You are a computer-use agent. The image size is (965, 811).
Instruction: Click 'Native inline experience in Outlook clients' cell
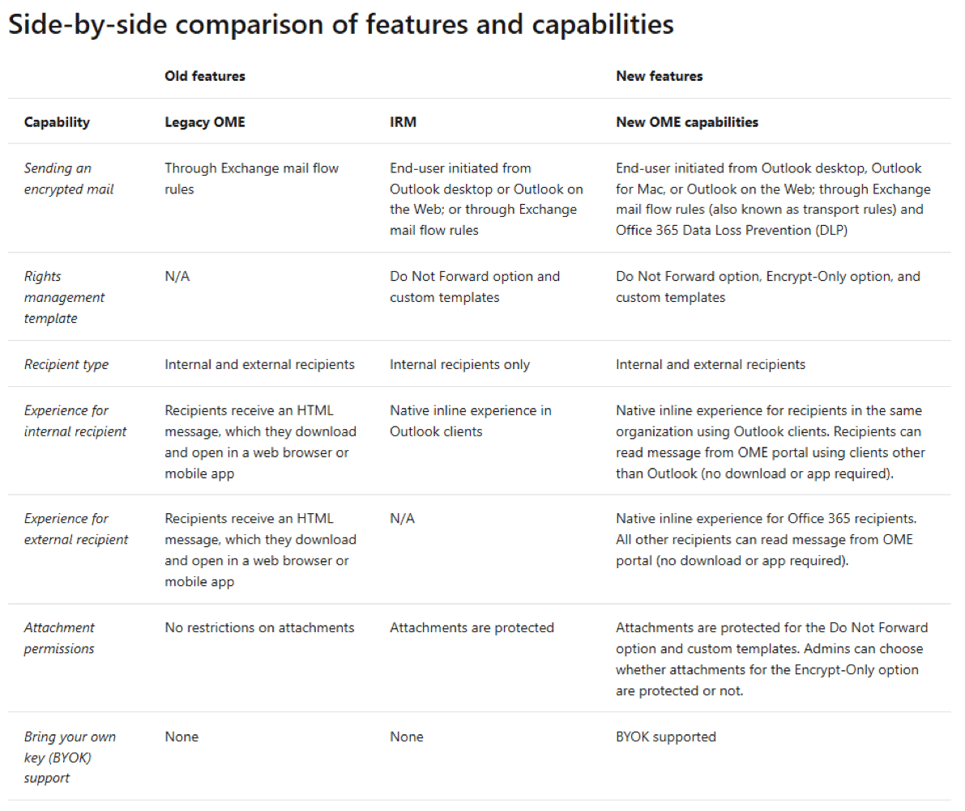pyautogui.click(x=470, y=421)
